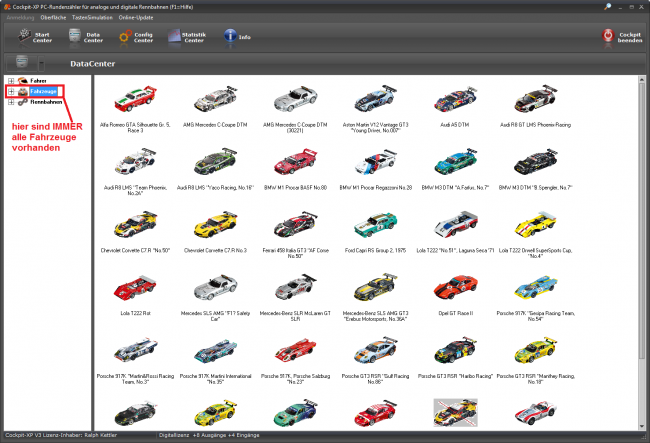Select Fahrer in the tree

[38, 81]
